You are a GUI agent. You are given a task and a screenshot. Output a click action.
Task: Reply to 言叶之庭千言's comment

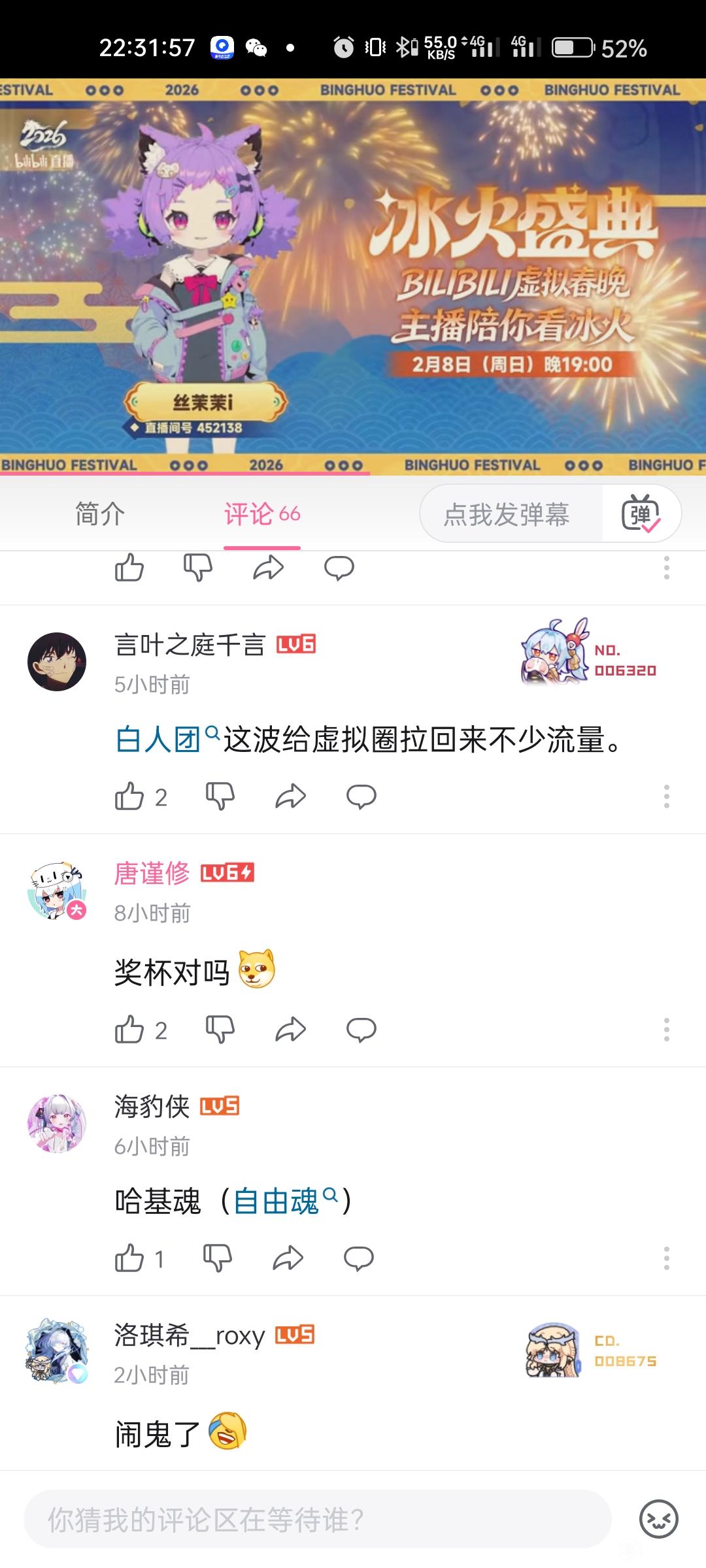tap(361, 796)
